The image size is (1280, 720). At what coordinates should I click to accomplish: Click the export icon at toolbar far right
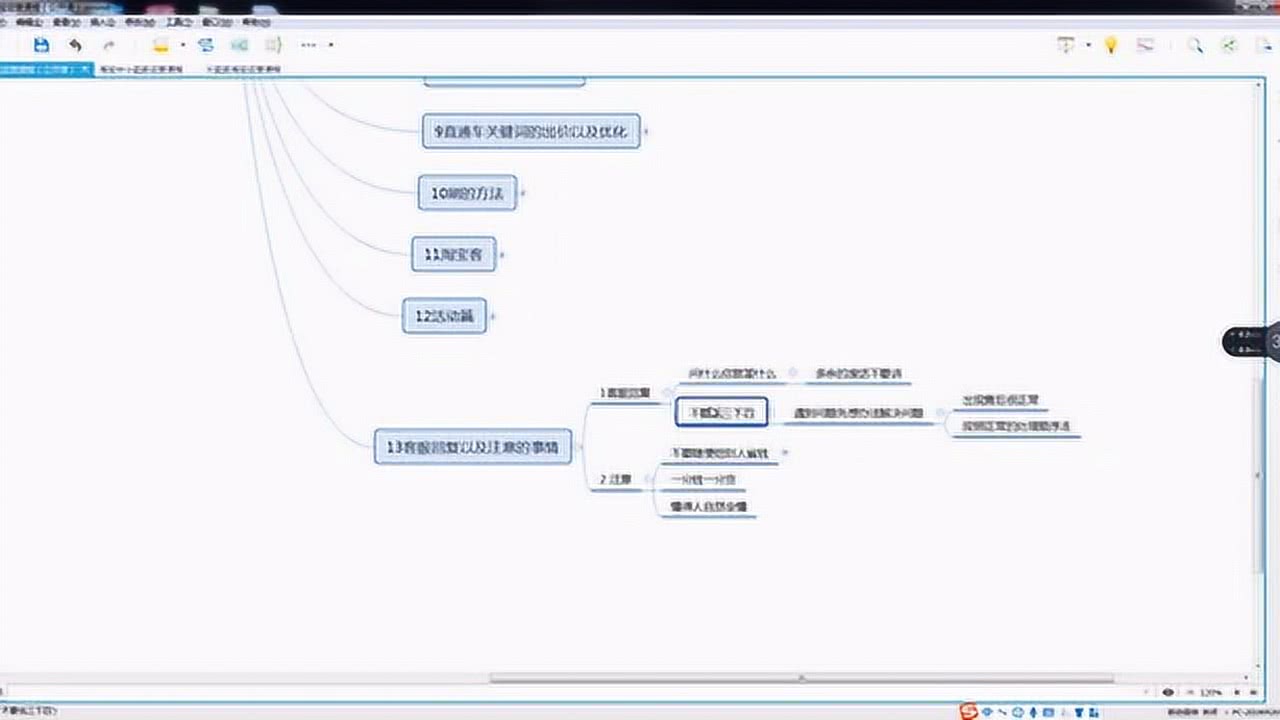tap(1262, 45)
